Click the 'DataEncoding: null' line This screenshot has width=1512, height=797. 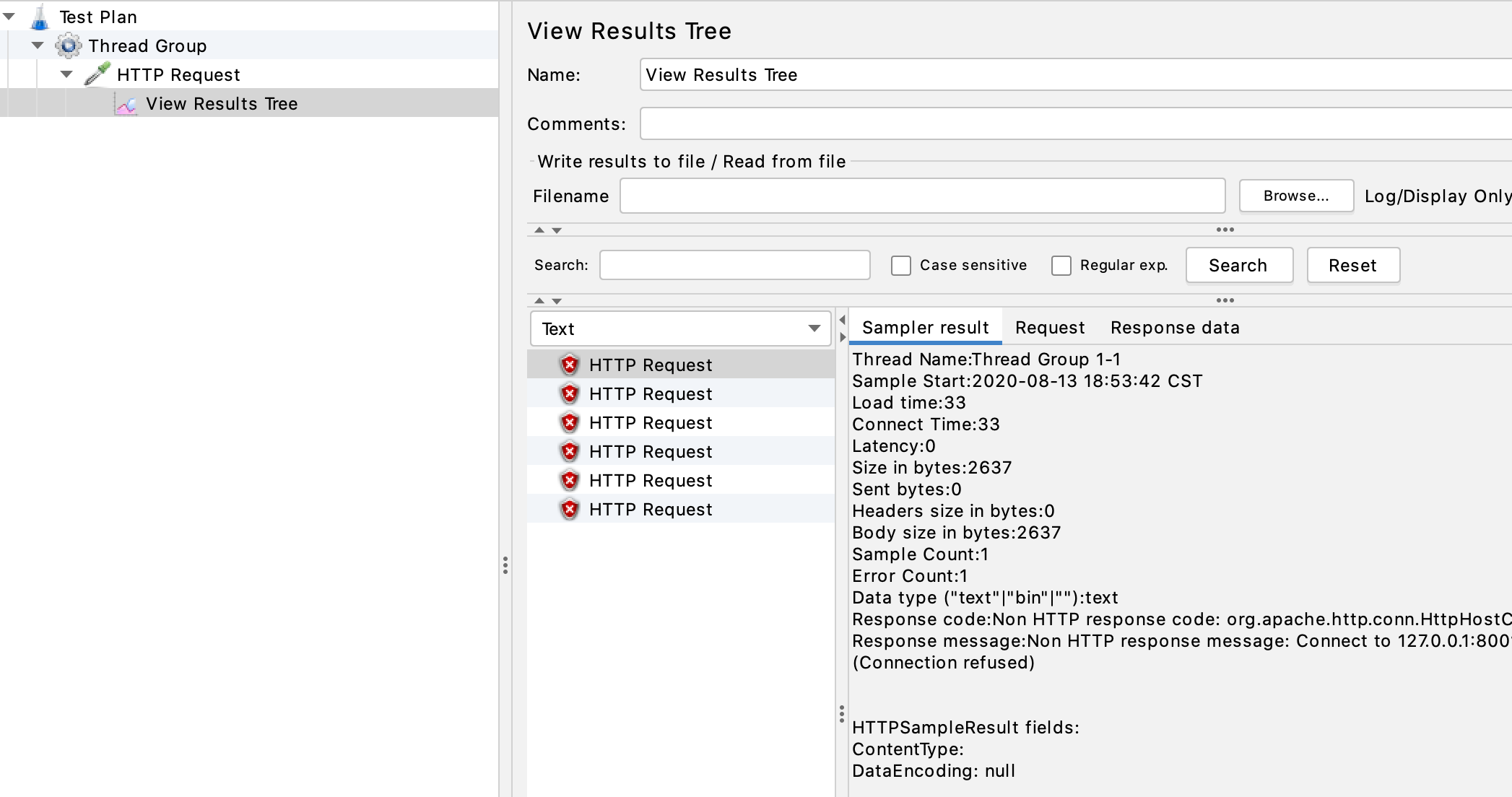[934, 771]
